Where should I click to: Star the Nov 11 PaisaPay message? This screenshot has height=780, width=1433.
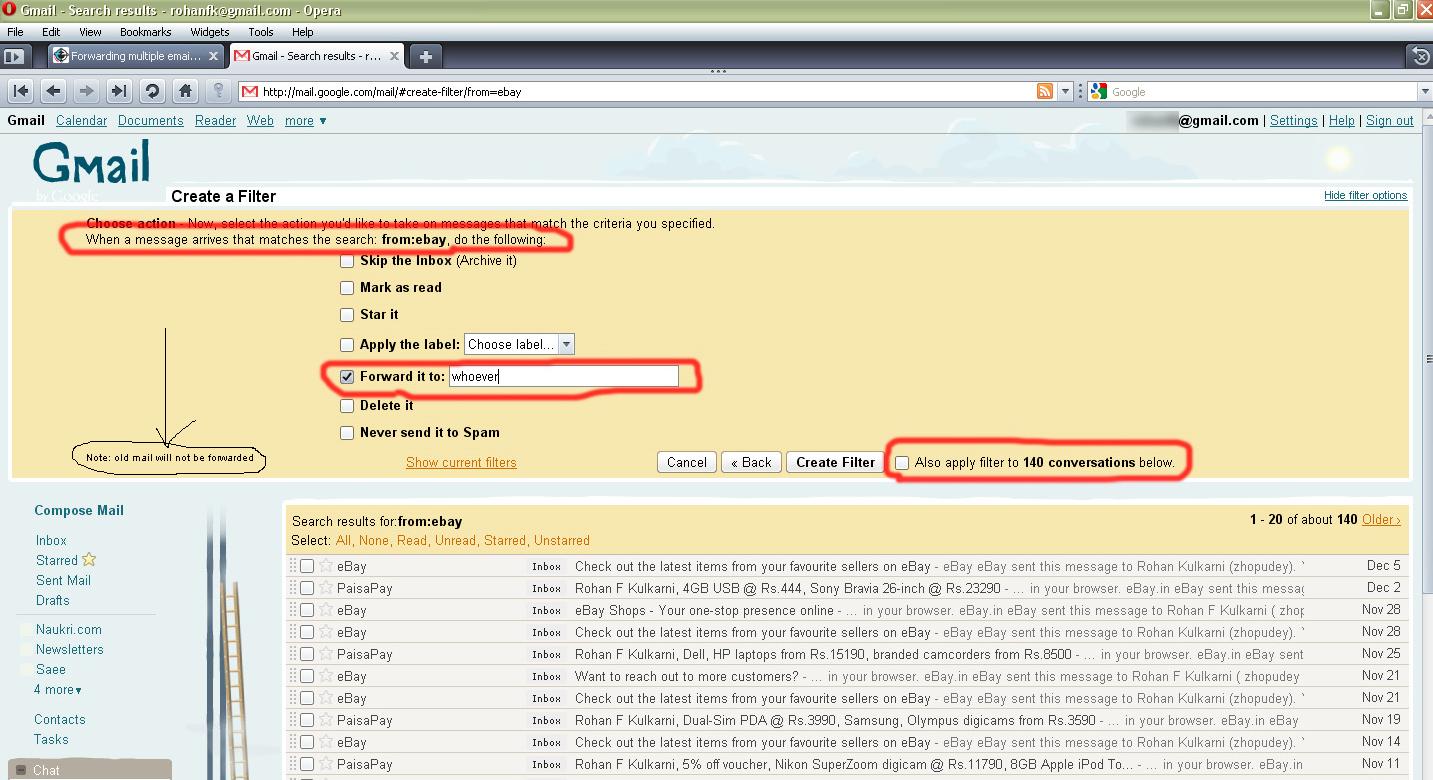pyautogui.click(x=325, y=764)
